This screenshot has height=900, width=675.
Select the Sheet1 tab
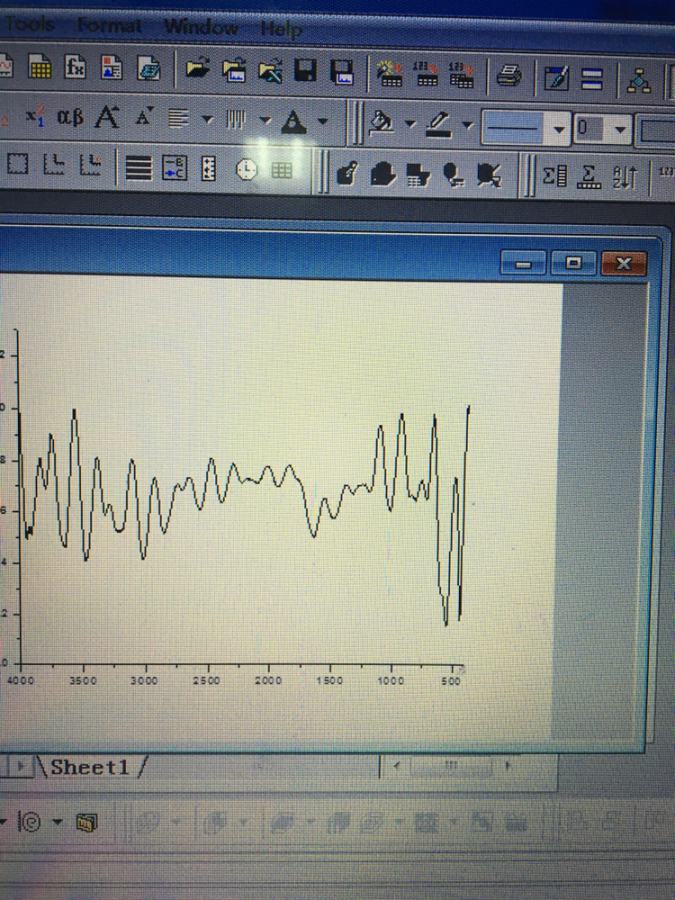pos(90,767)
